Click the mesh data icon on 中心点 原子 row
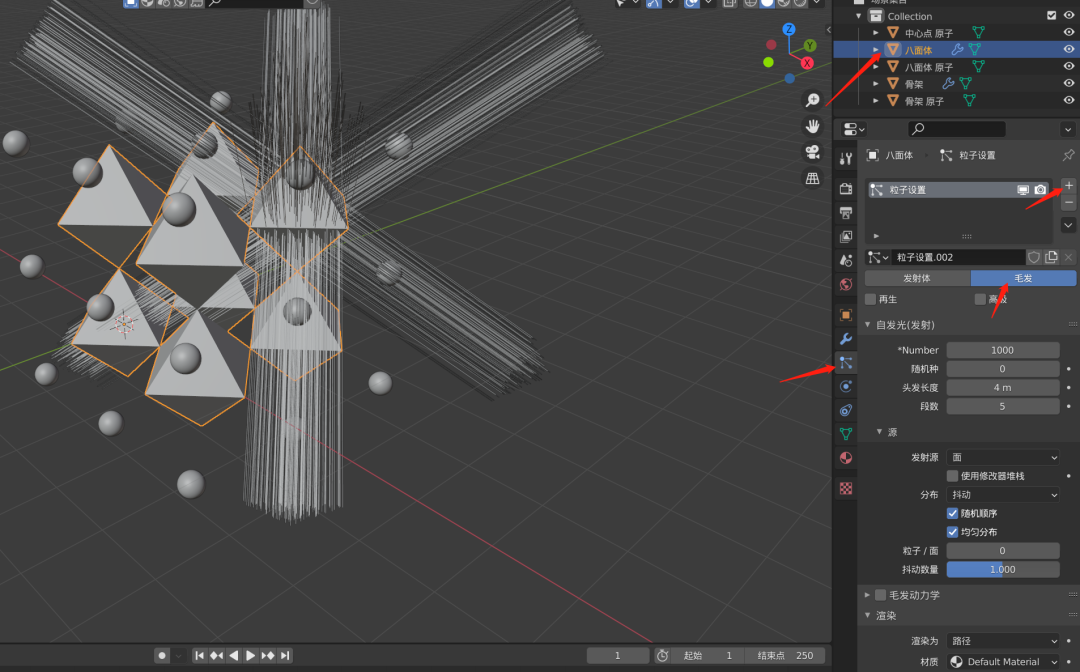This screenshot has width=1080, height=672. point(978,32)
